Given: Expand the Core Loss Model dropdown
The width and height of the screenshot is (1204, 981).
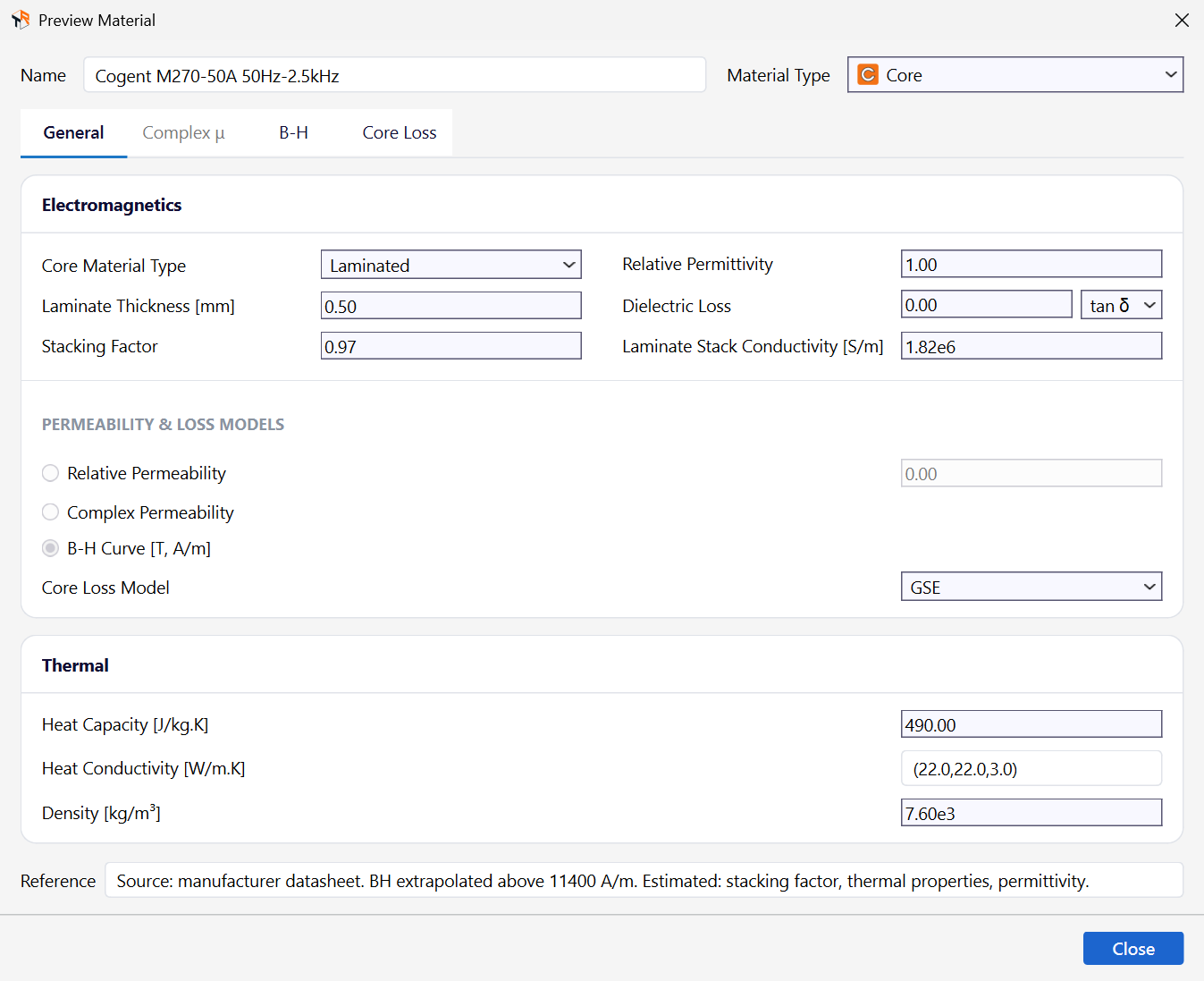Looking at the screenshot, I should point(1031,587).
